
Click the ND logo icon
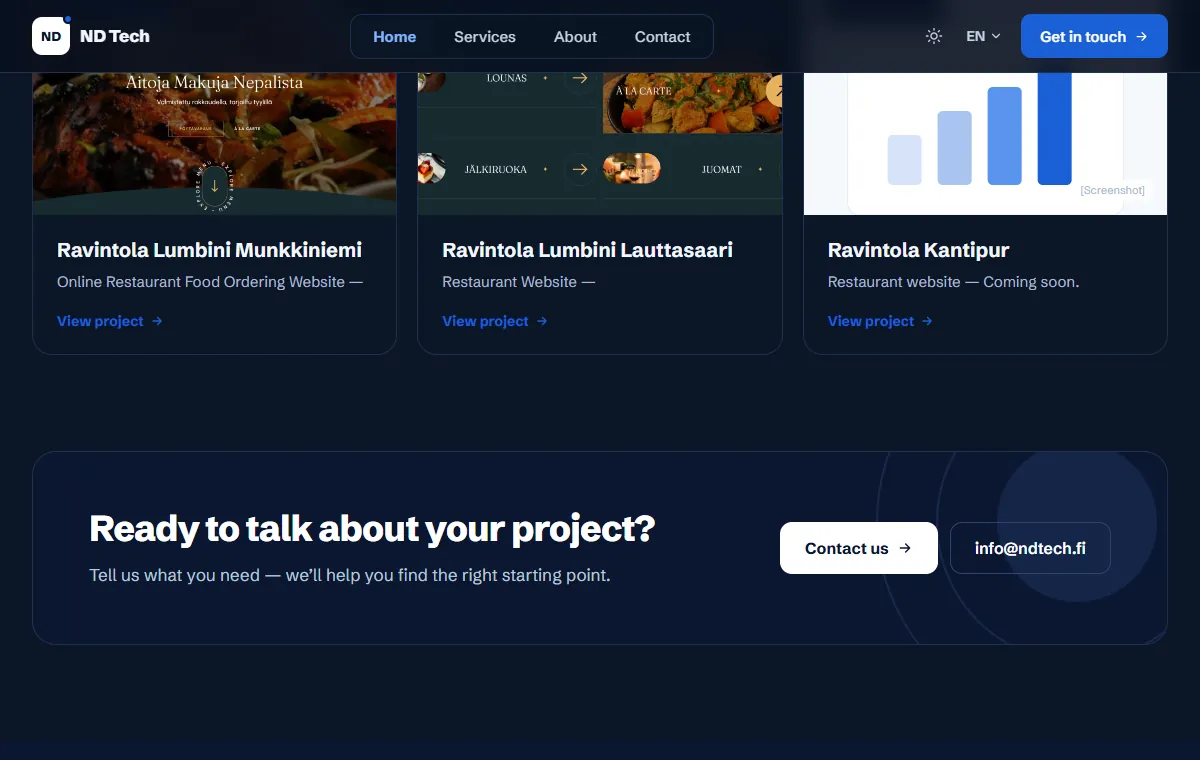[x=51, y=36]
